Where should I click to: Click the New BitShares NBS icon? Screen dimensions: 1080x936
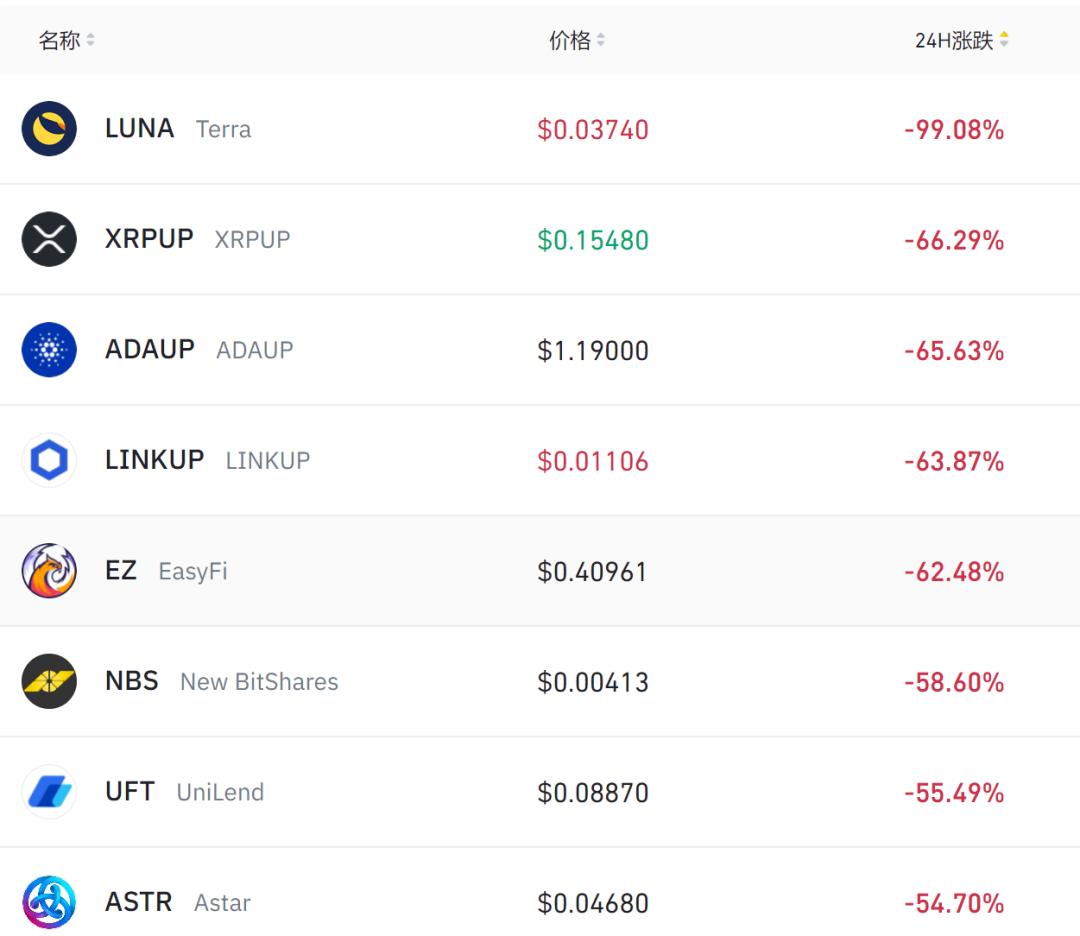pos(49,682)
